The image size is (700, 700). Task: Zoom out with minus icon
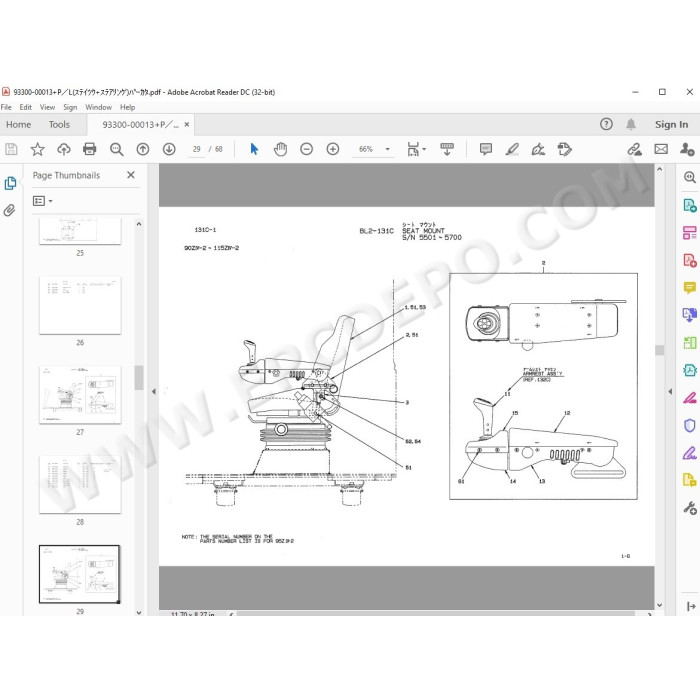pyautogui.click(x=306, y=149)
